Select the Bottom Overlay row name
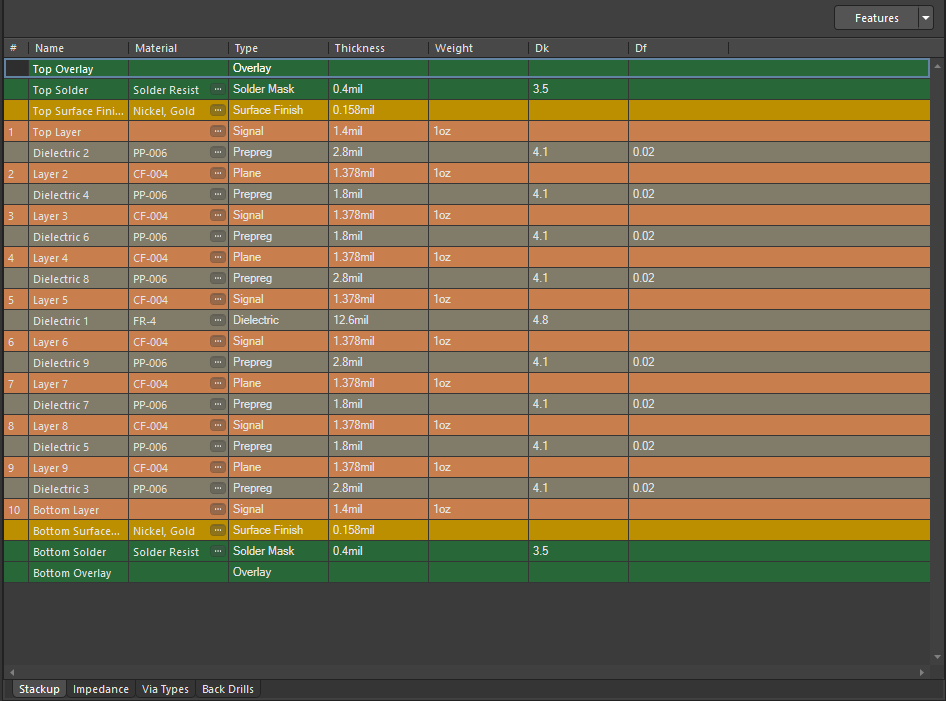This screenshot has height=701, width=946. (72, 573)
